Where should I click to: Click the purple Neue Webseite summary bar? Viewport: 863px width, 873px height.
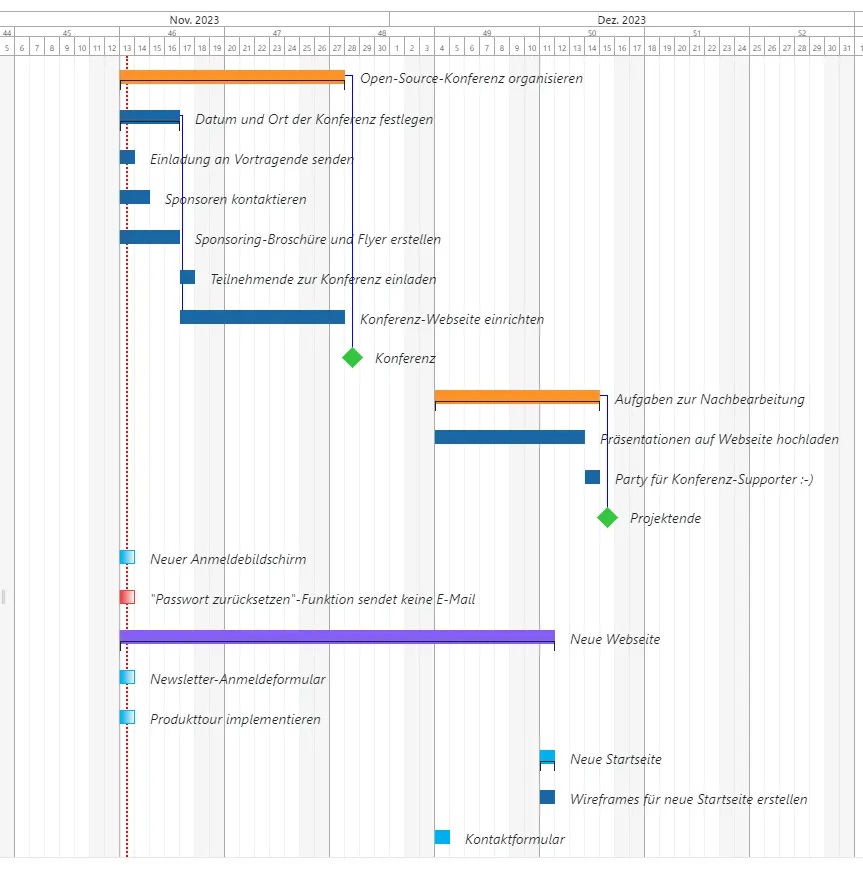click(335, 635)
